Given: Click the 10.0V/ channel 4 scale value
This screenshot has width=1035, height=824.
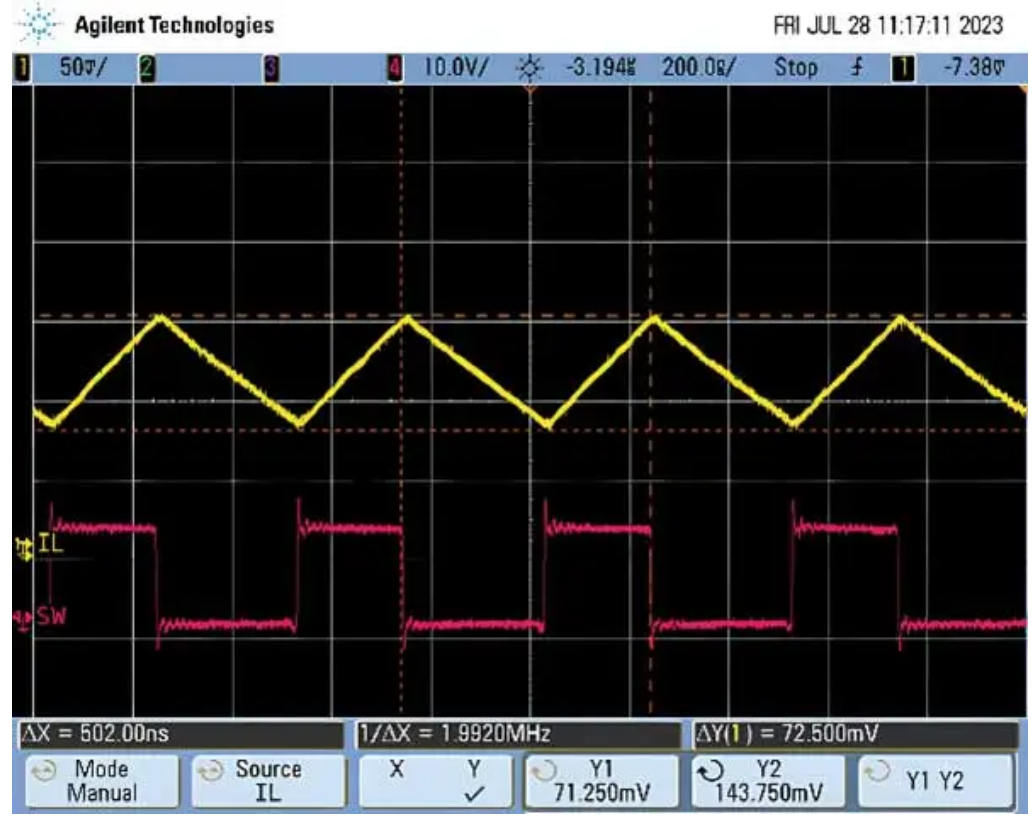Looking at the screenshot, I should pos(455,67).
